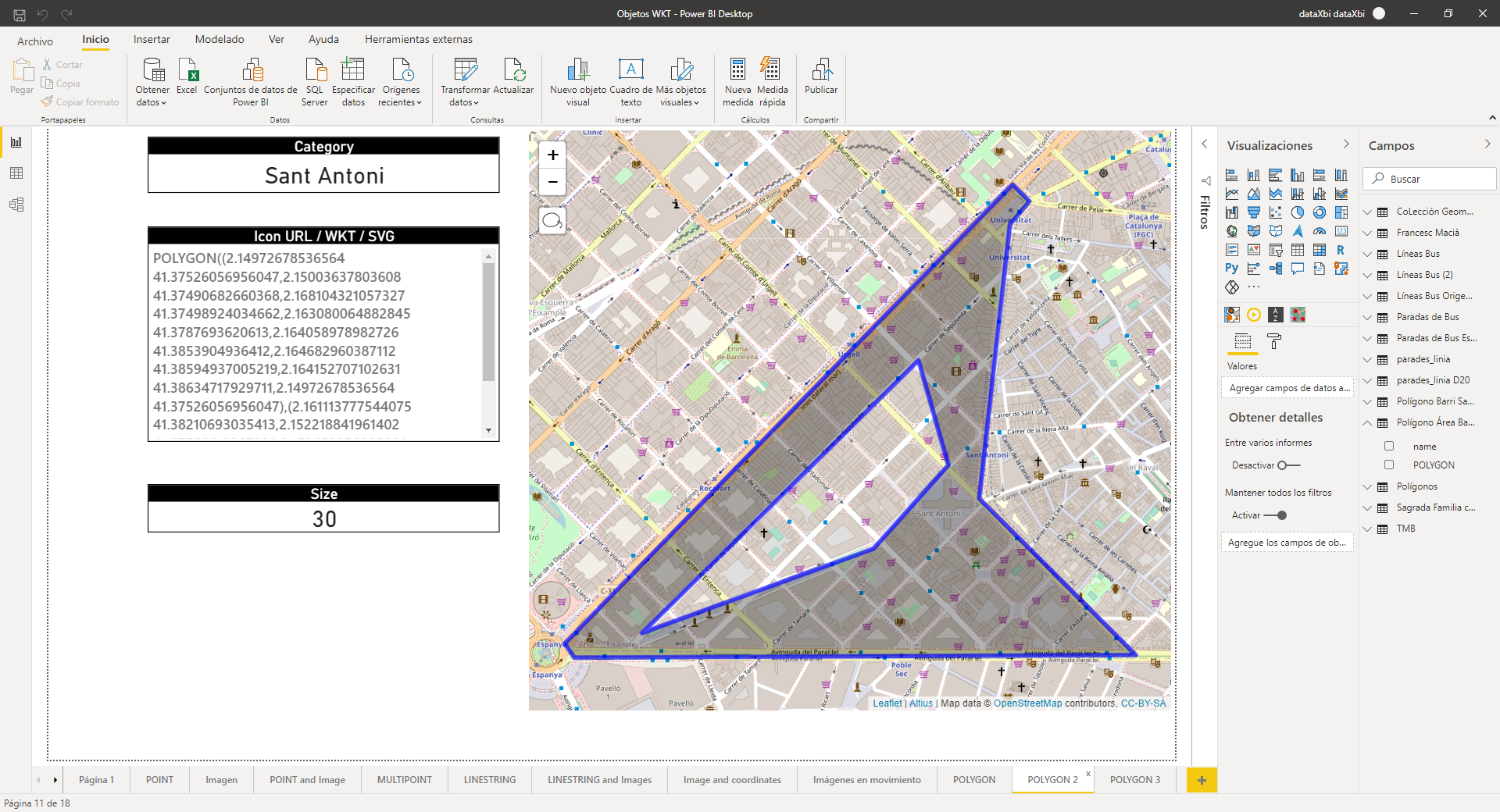
Task: Check the name field checkbox
Action: click(x=1389, y=447)
